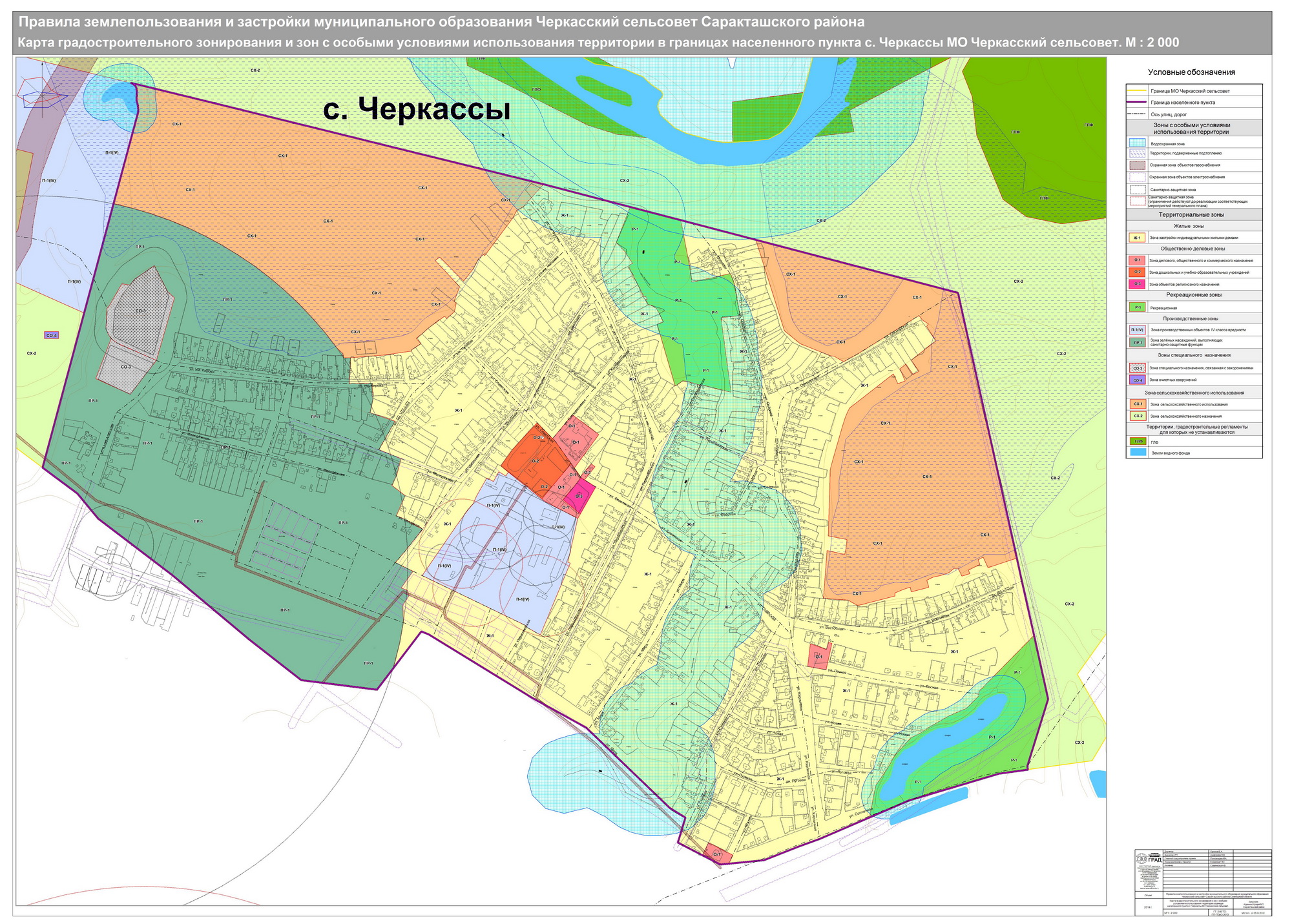
Task: Click the orange О-2 legend swatch
Action: (x=1137, y=272)
